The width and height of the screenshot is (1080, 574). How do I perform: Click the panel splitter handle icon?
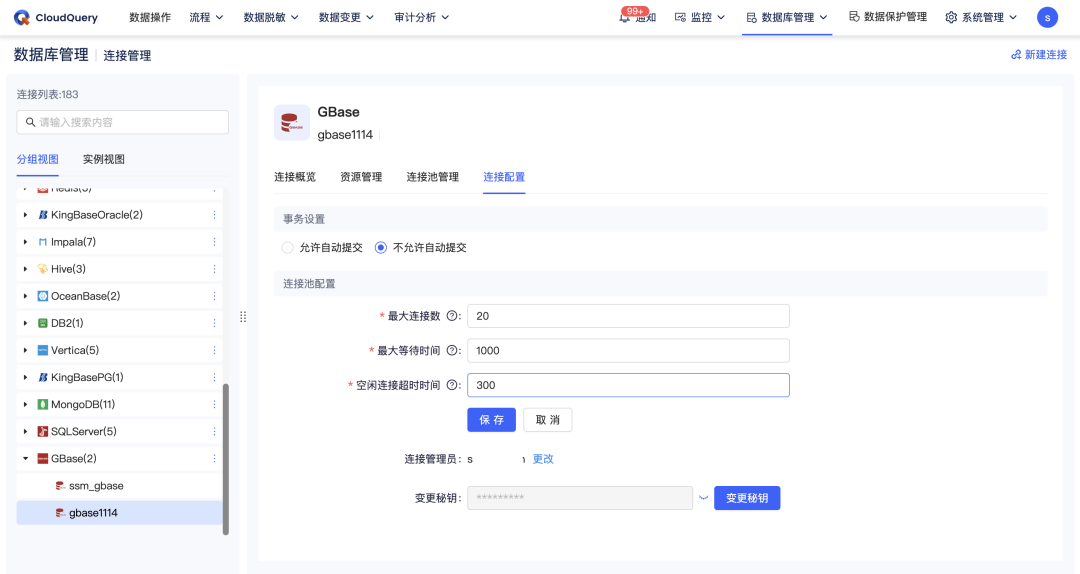(x=243, y=317)
